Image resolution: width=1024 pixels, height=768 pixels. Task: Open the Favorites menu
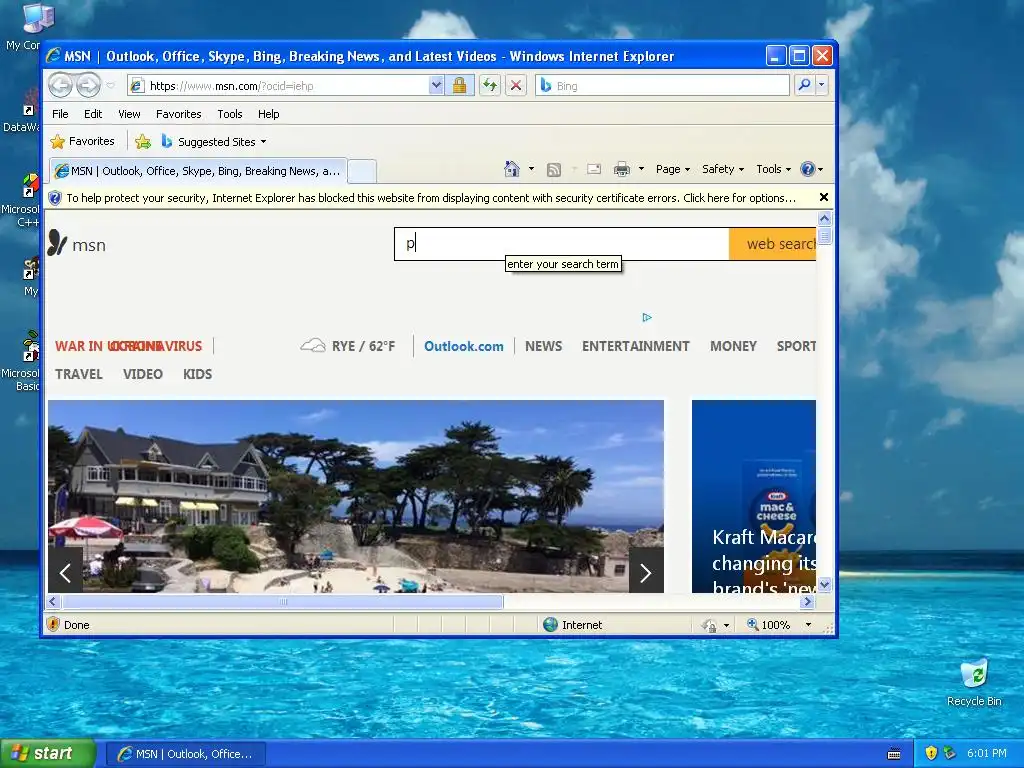click(x=178, y=114)
